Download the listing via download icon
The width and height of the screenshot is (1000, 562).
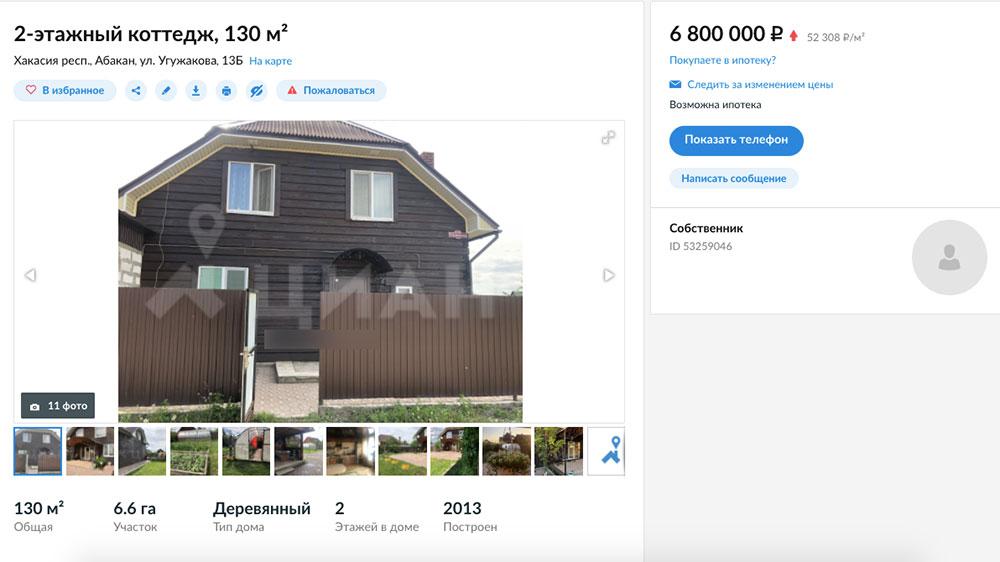tap(196, 91)
